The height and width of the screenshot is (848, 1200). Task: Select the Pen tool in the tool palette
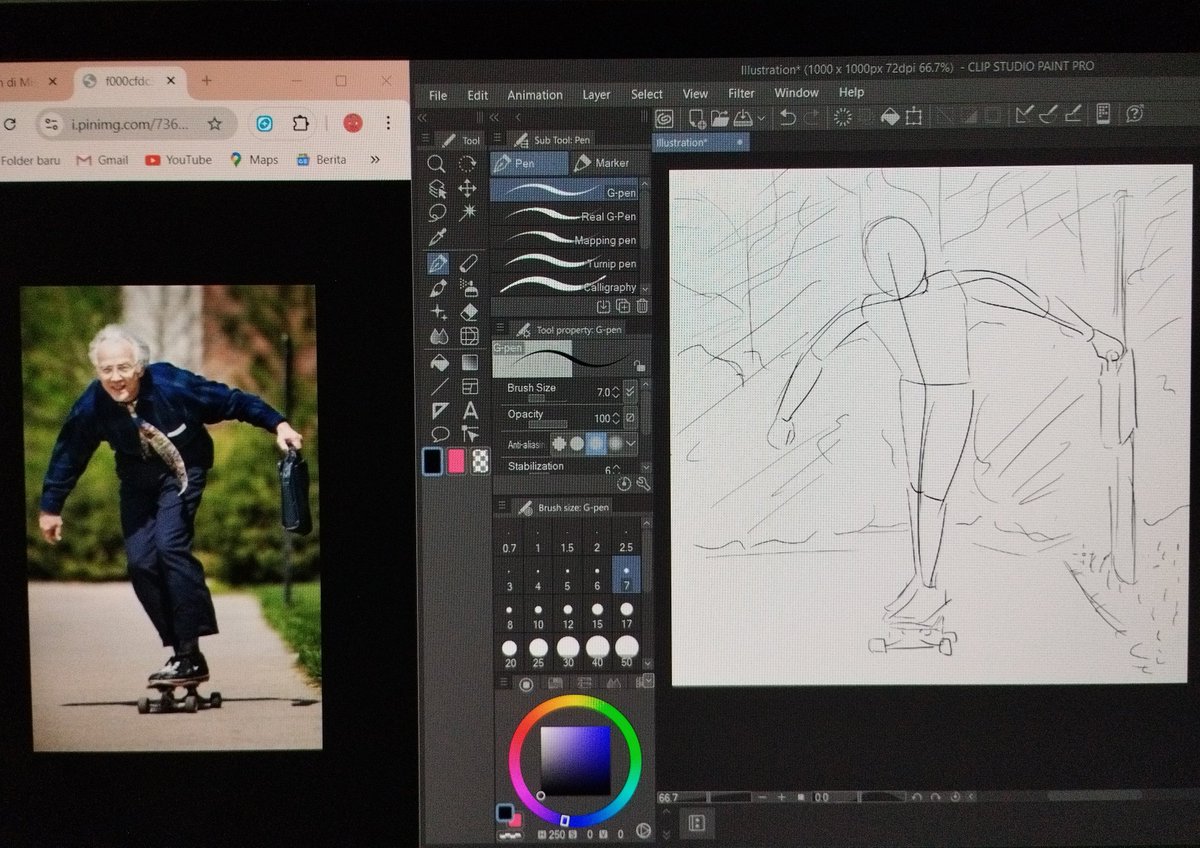[x=437, y=263]
